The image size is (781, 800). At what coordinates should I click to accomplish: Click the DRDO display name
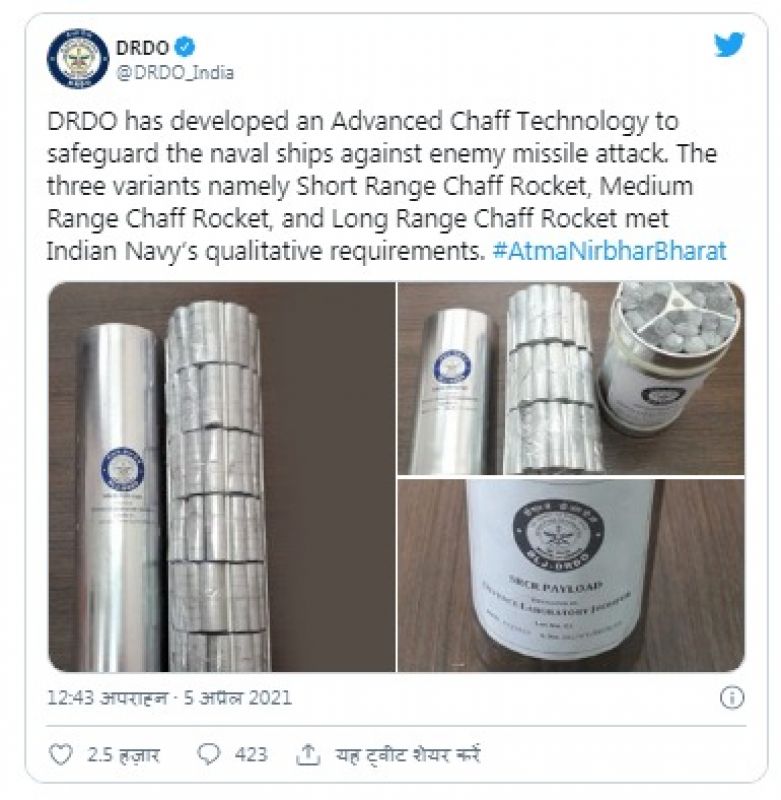point(142,48)
